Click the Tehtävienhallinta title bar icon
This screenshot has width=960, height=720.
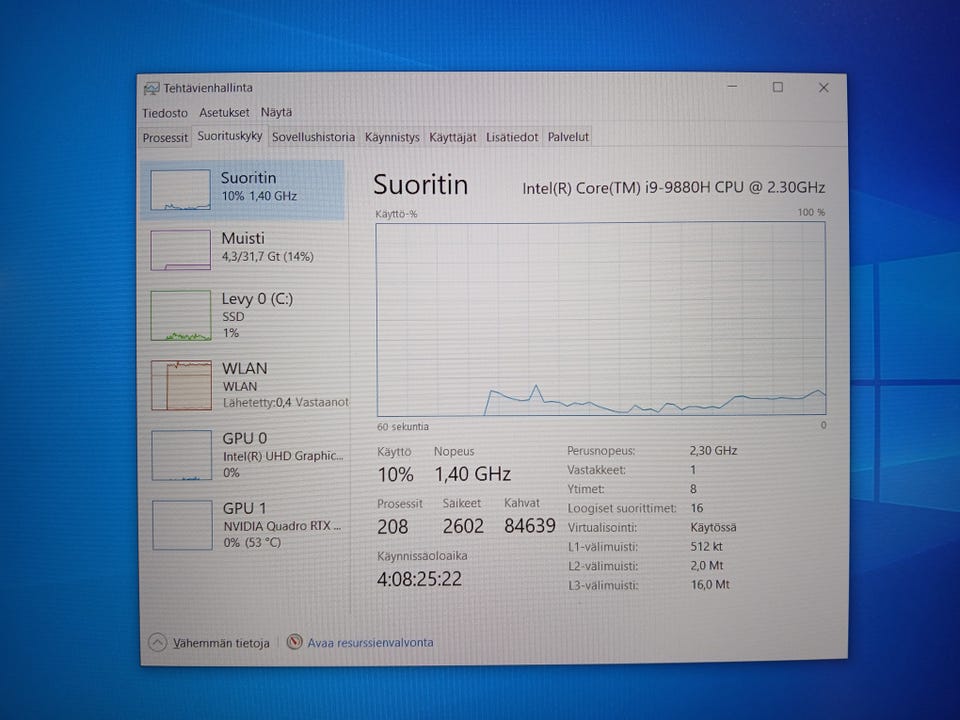pyautogui.click(x=151, y=89)
